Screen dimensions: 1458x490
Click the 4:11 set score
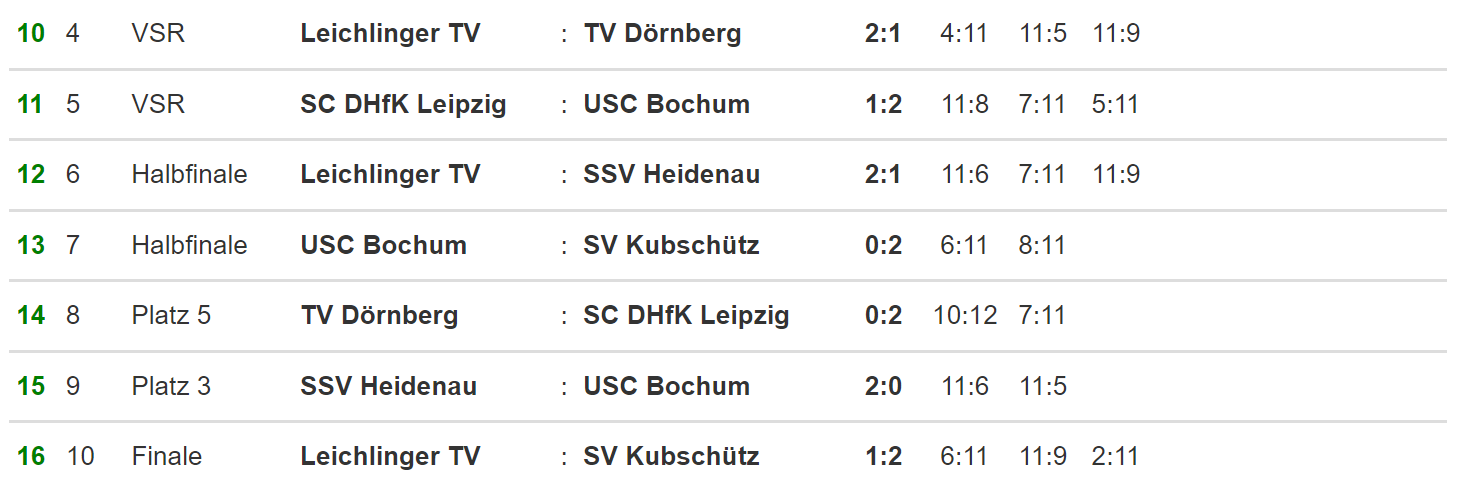[x=964, y=33]
